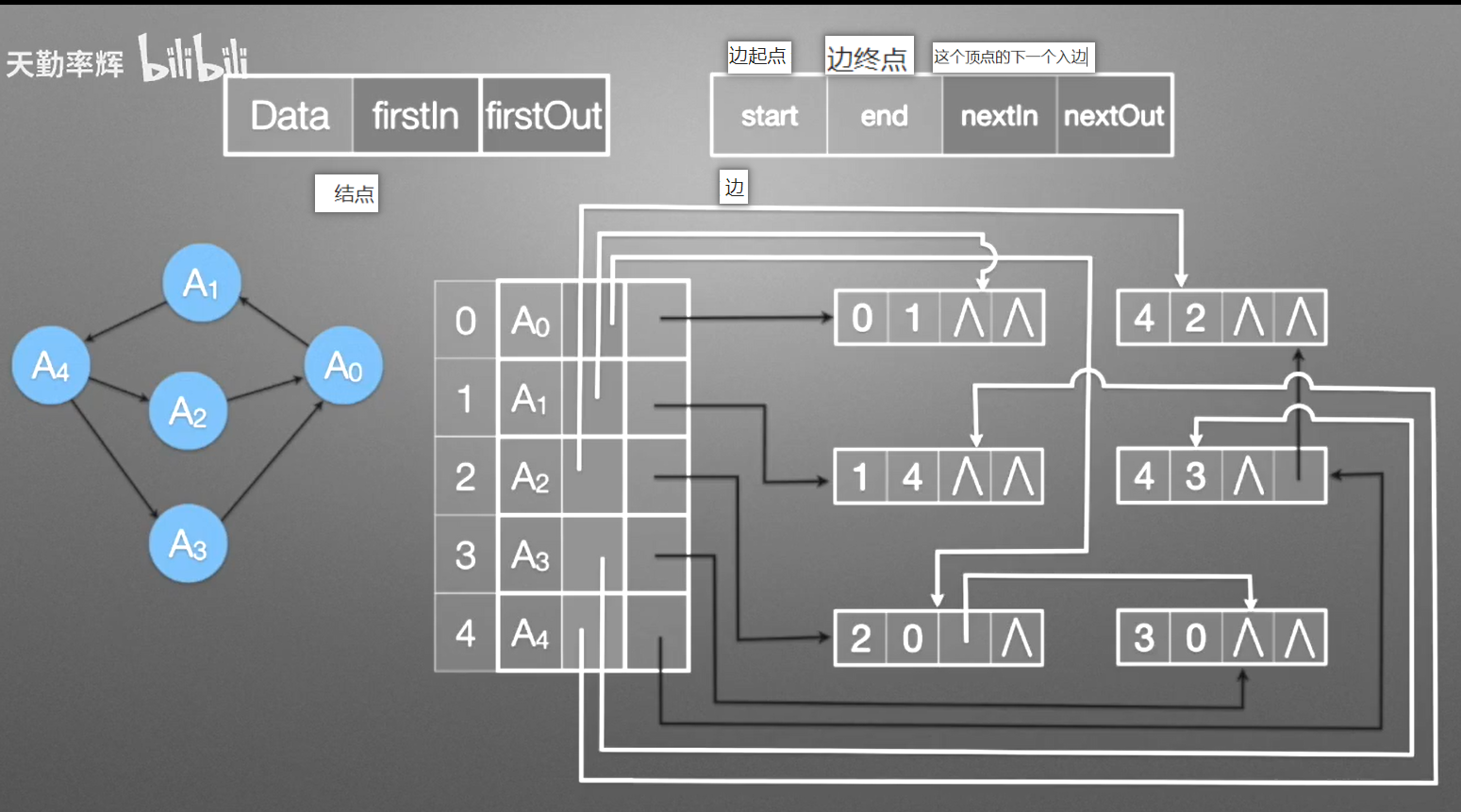Click the nextIn field cell

(999, 116)
